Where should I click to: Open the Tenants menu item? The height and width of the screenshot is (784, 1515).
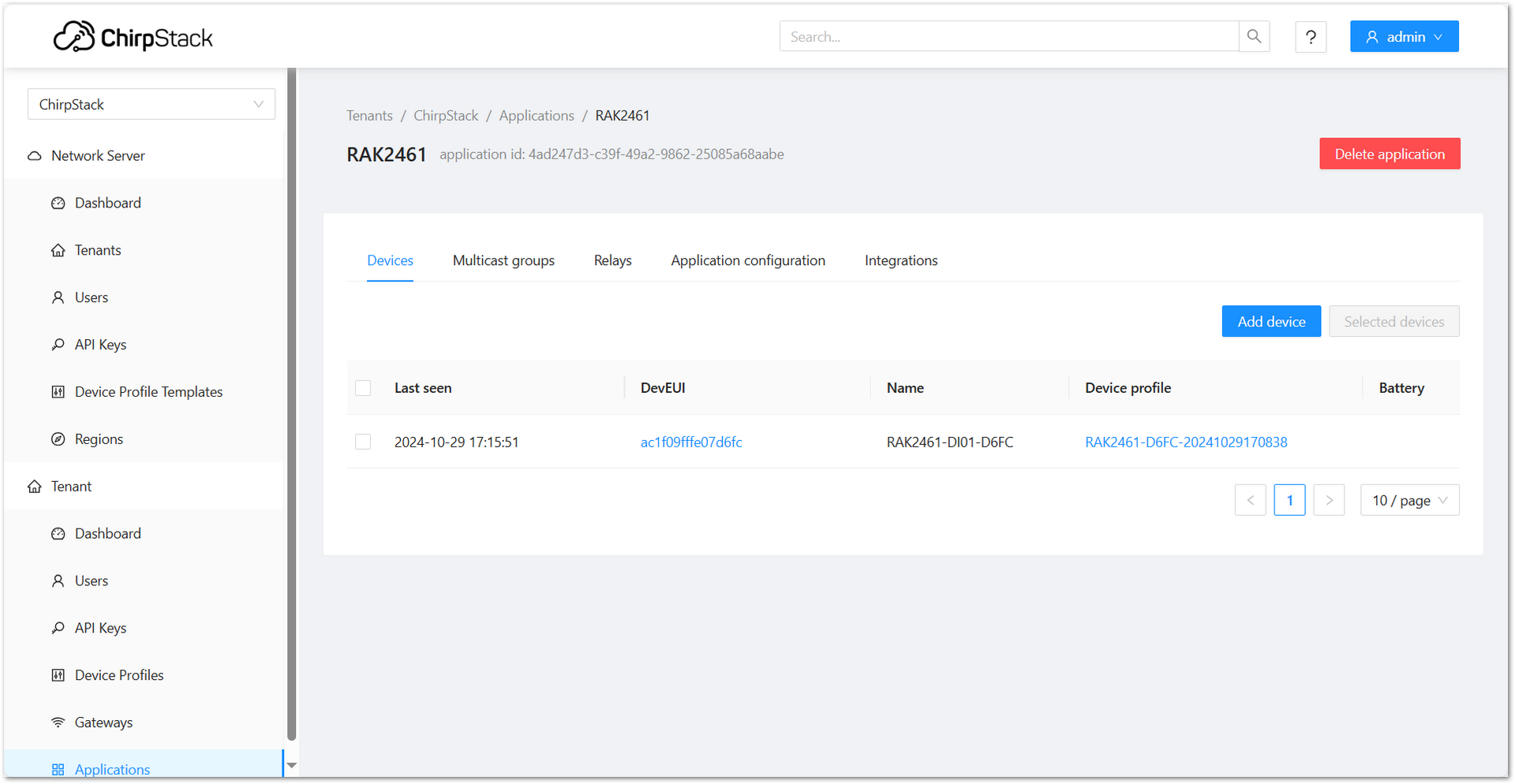pyautogui.click(x=144, y=251)
